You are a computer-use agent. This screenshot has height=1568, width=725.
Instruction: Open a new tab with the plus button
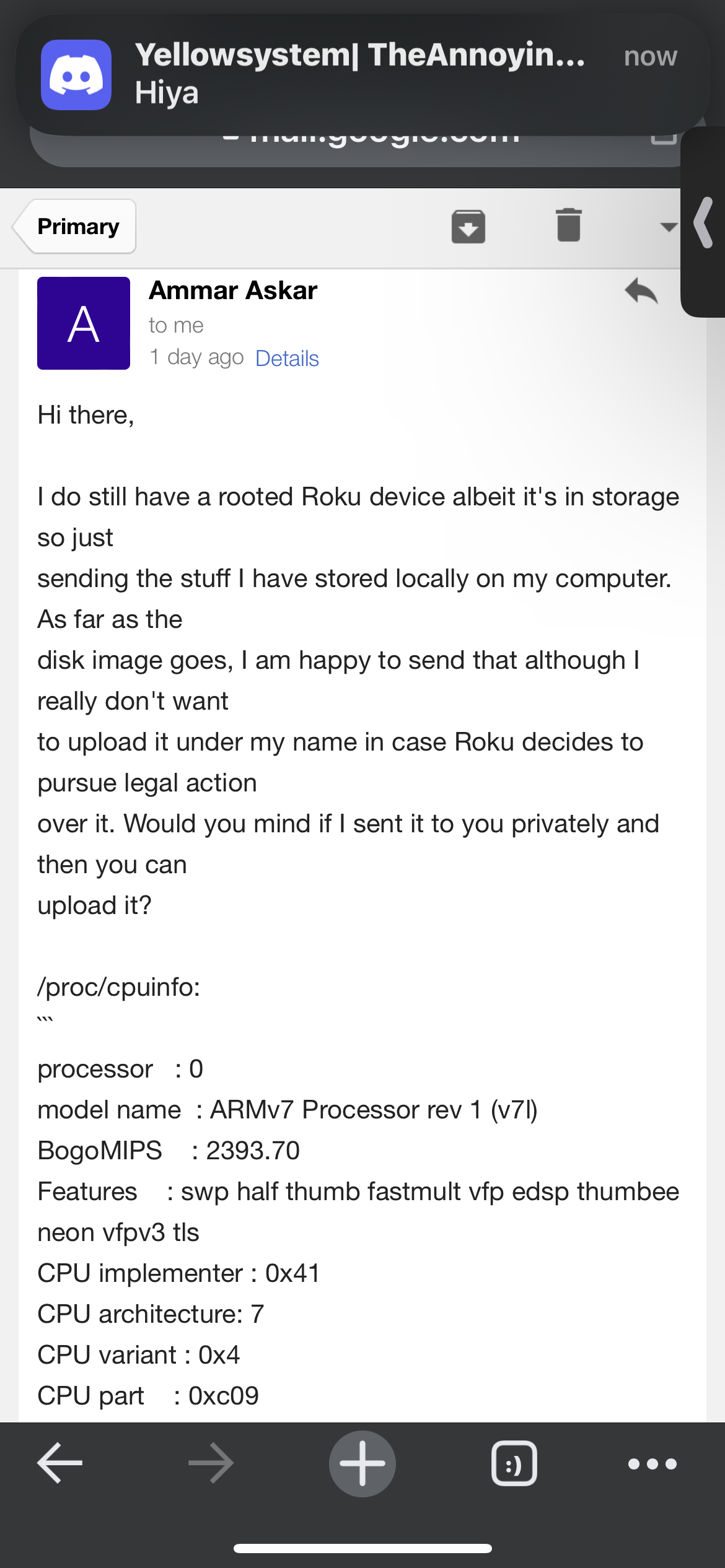pos(362,1463)
